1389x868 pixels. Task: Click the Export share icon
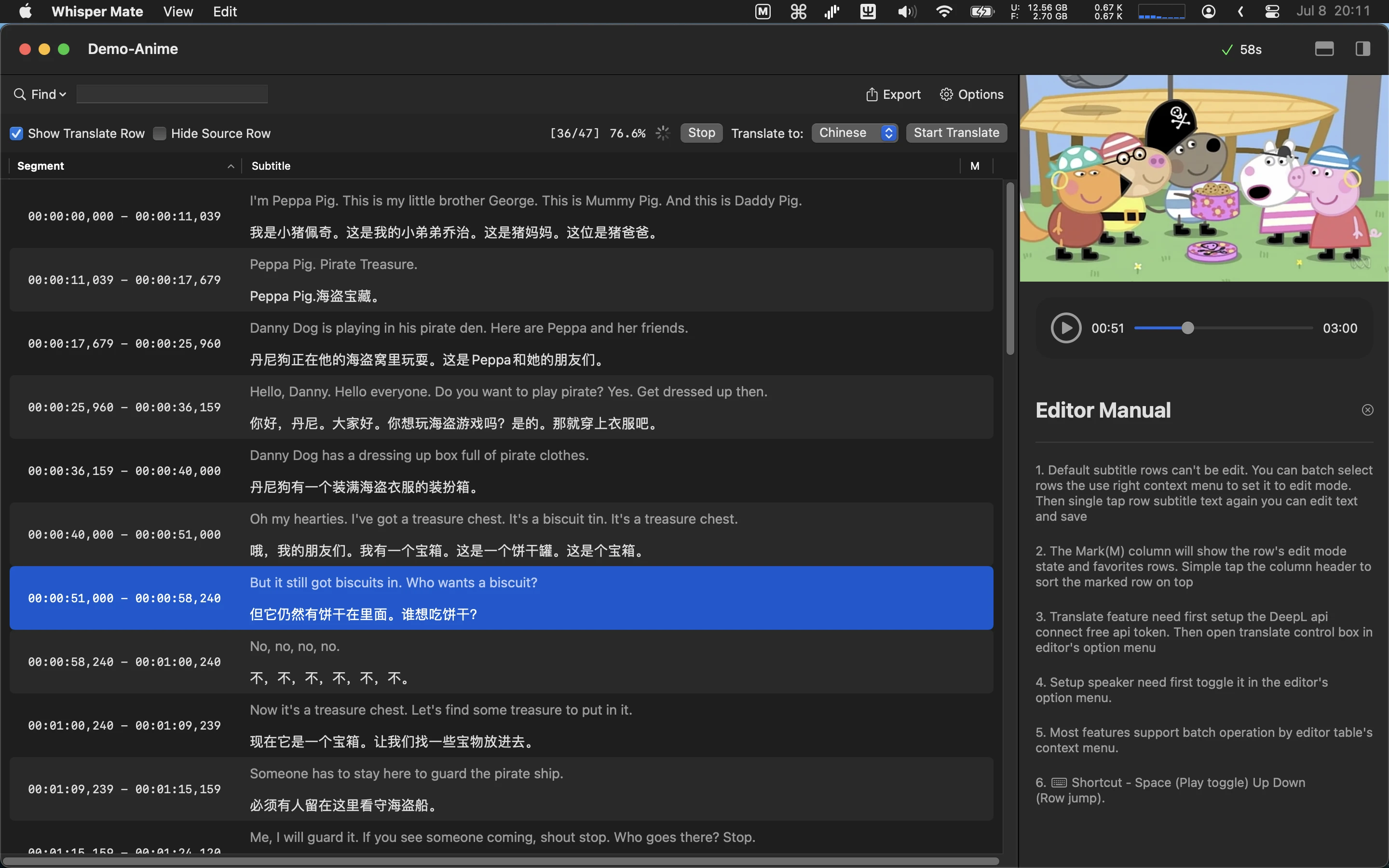click(x=872, y=94)
